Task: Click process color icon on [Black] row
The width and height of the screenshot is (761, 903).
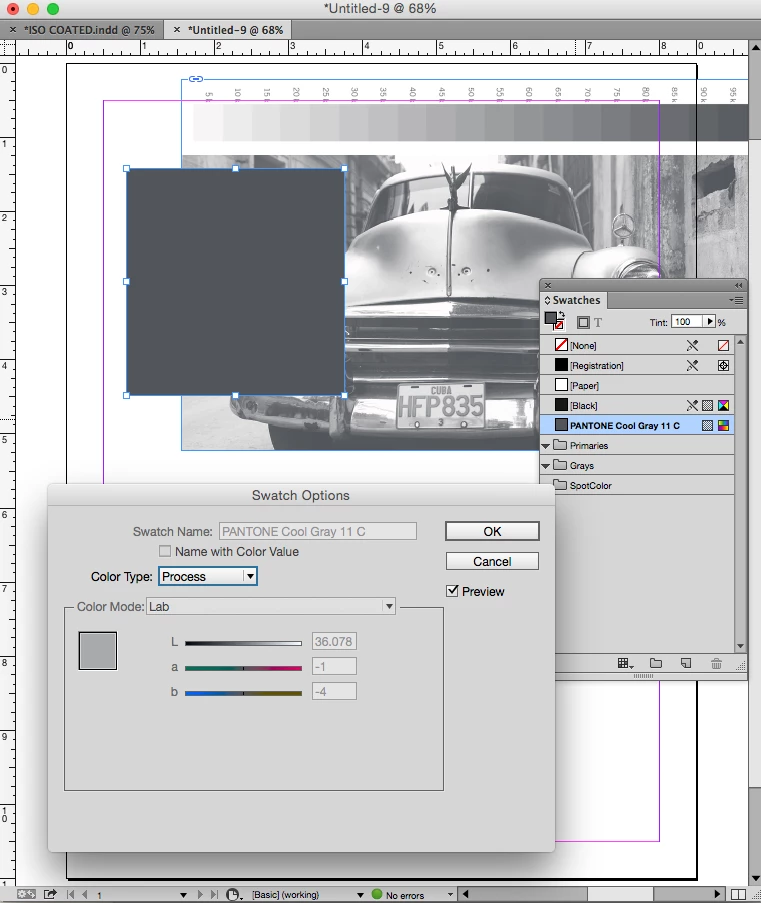Action: click(707, 405)
